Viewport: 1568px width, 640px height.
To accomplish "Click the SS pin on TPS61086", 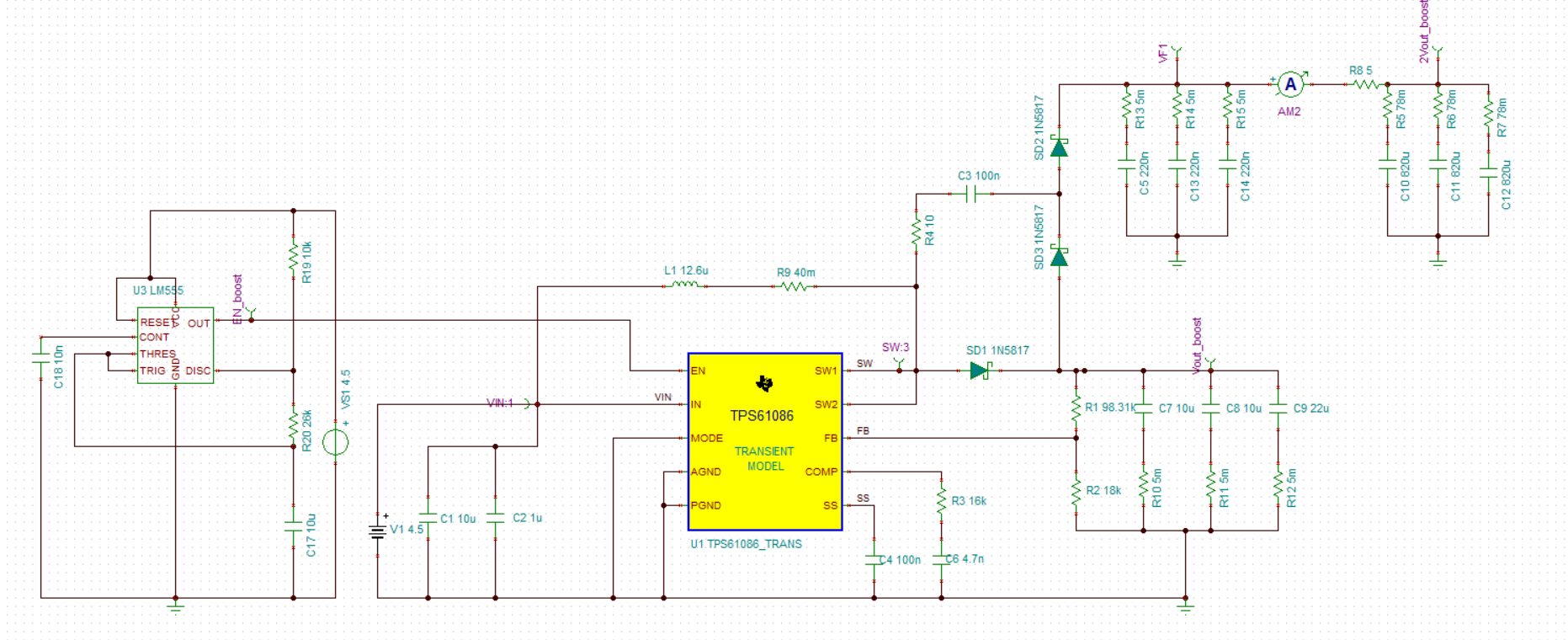I will [x=831, y=505].
